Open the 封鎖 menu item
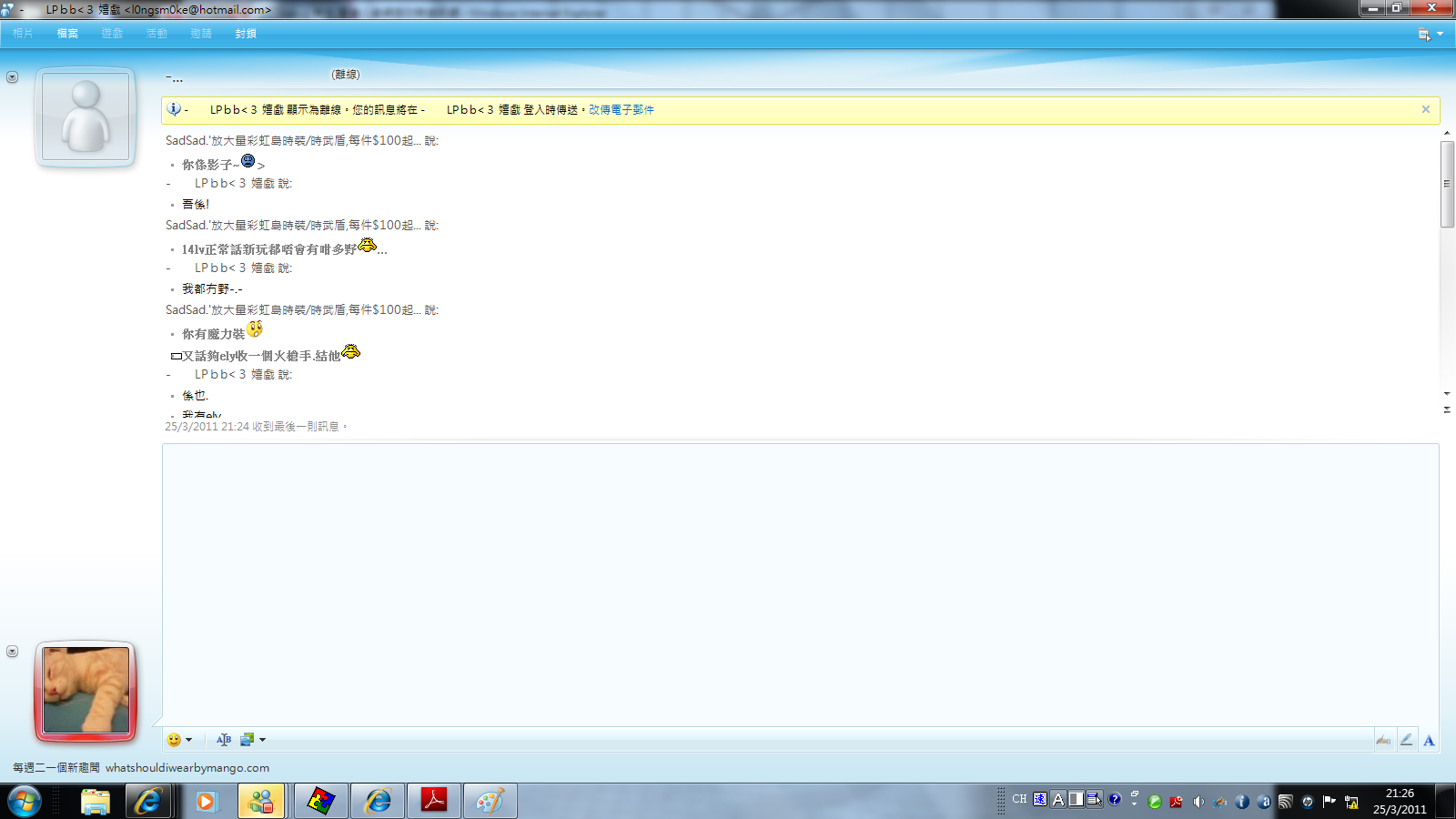 (246, 34)
